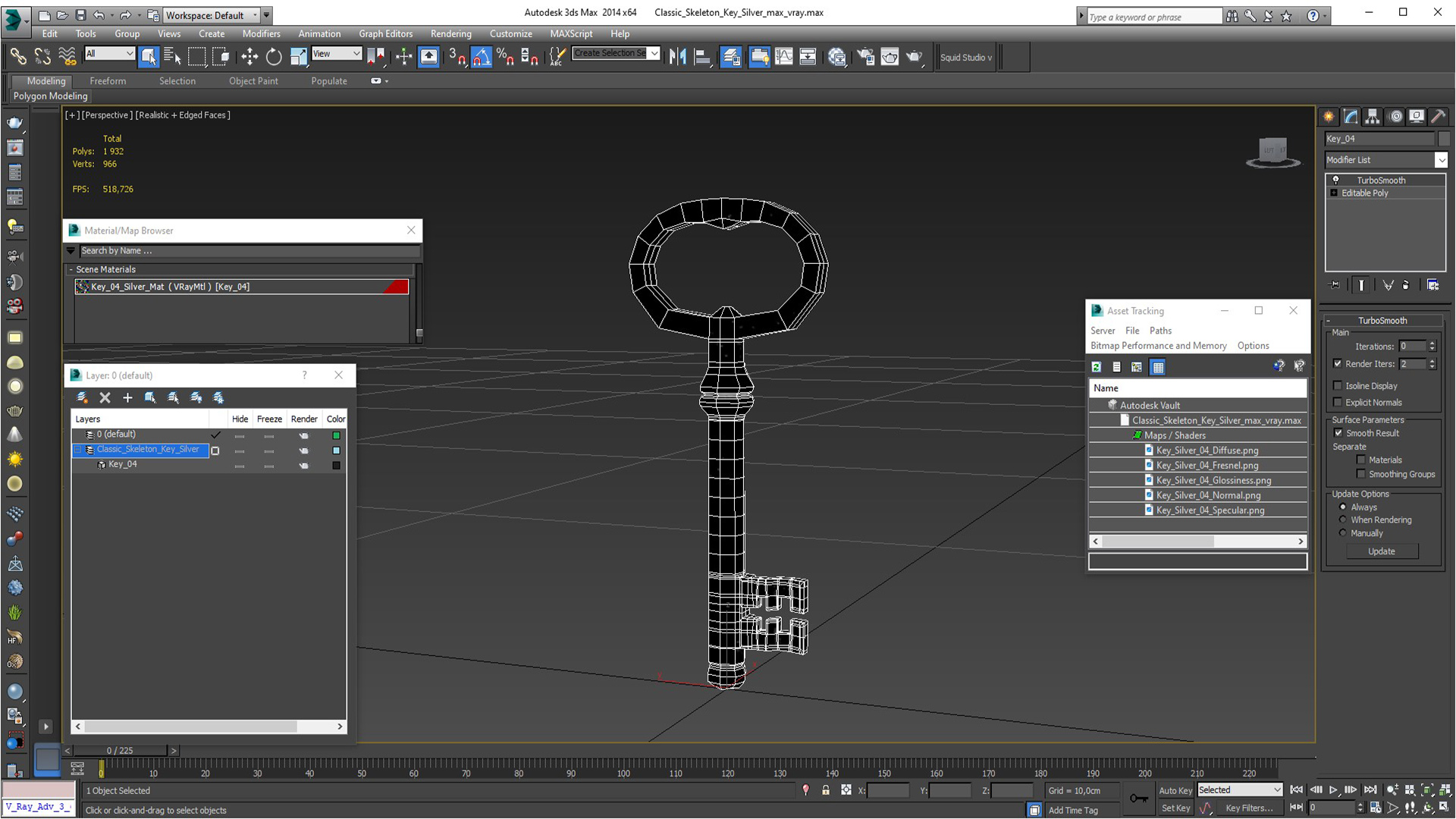Viewport: 1456px width, 819px height.
Task: Click the Play Animation button
Action: click(x=1333, y=790)
